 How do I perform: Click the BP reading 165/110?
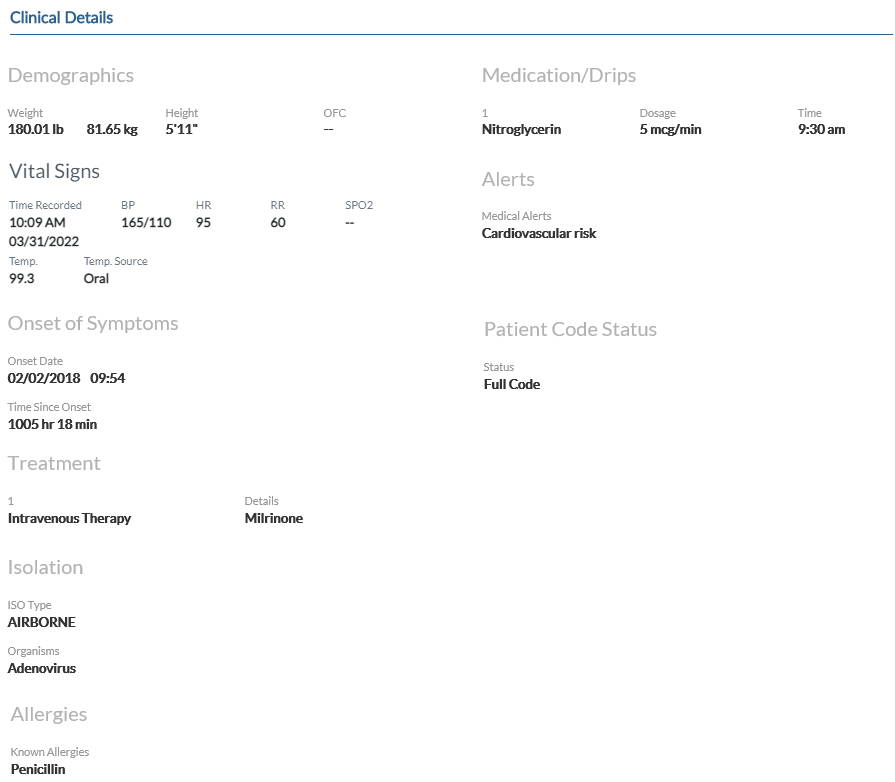click(x=146, y=223)
